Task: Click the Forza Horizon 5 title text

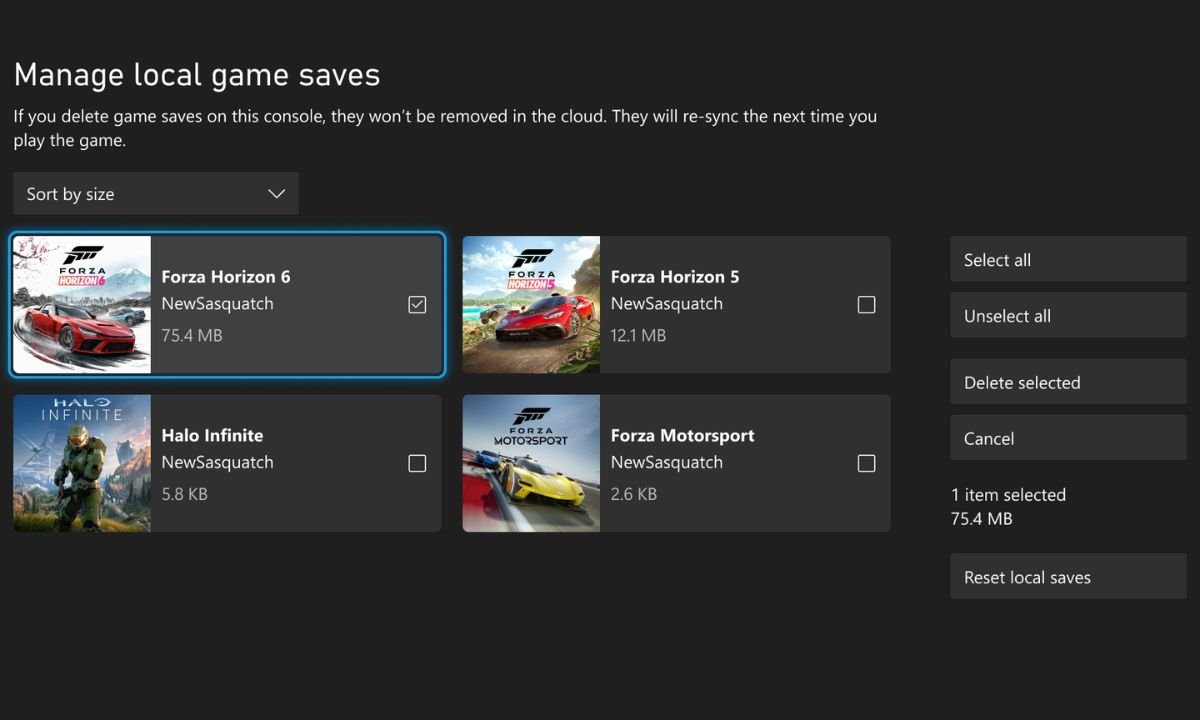Action: [675, 277]
